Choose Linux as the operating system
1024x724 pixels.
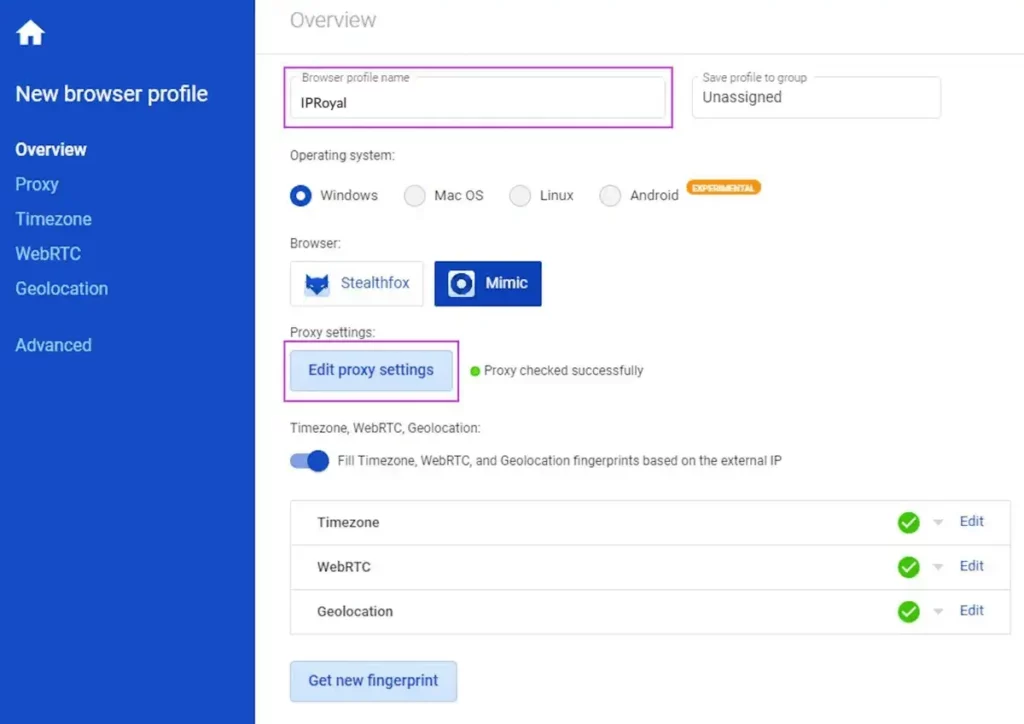(x=520, y=196)
